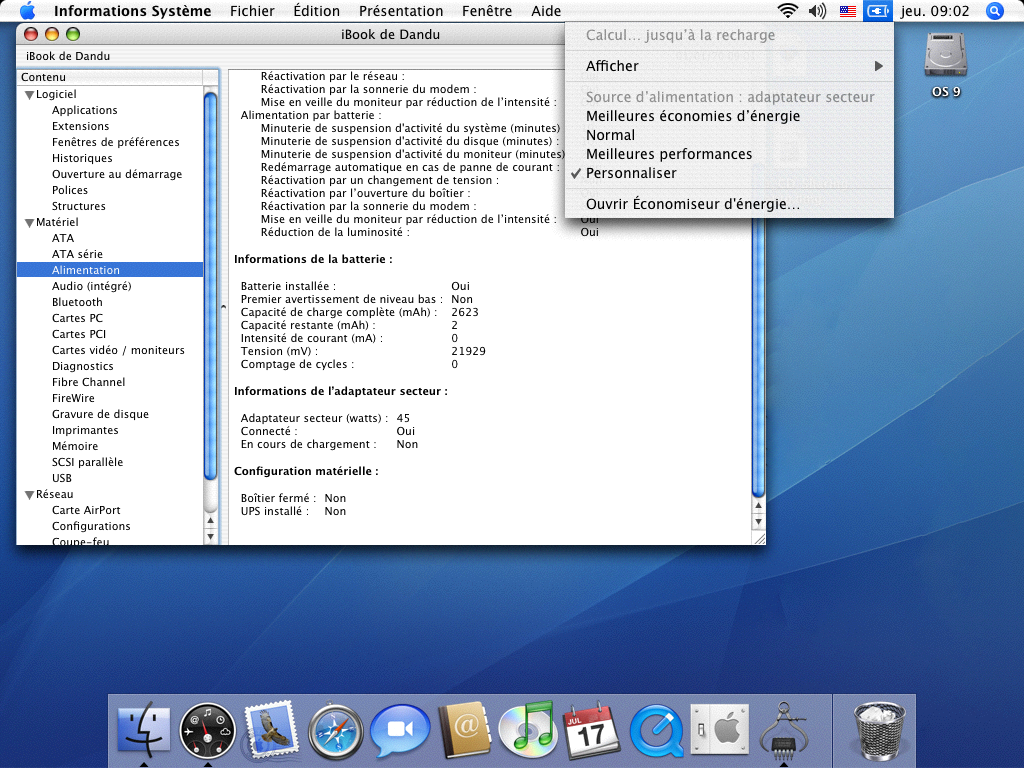This screenshot has width=1024, height=768.
Task: Open the Édition menu
Action: tap(316, 11)
